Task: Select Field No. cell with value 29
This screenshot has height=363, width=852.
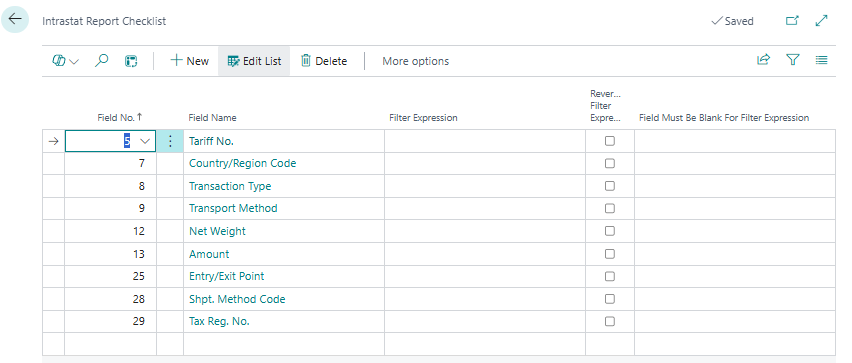Action: tap(110, 322)
